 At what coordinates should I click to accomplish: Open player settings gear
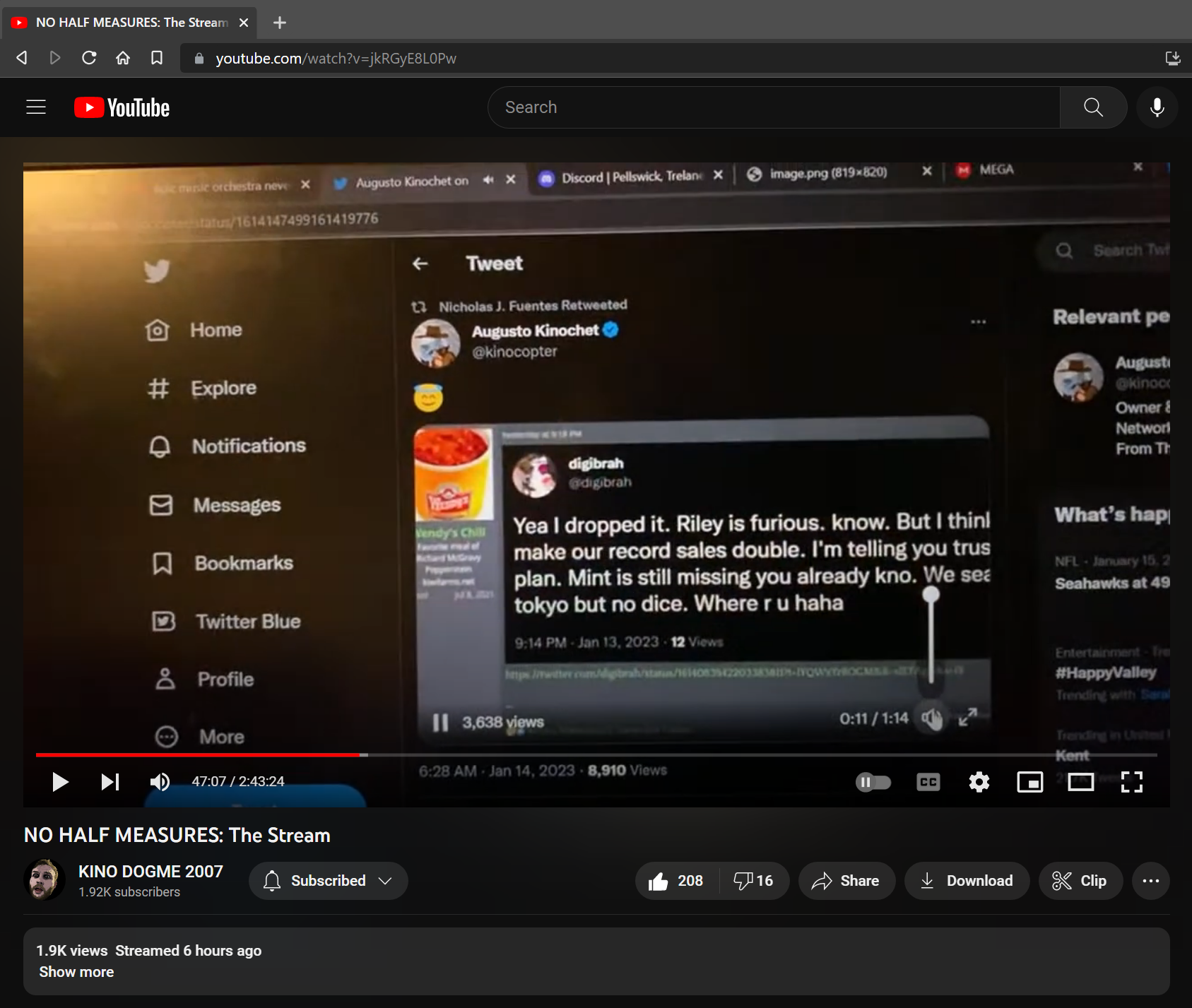pyautogui.click(x=979, y=782)
